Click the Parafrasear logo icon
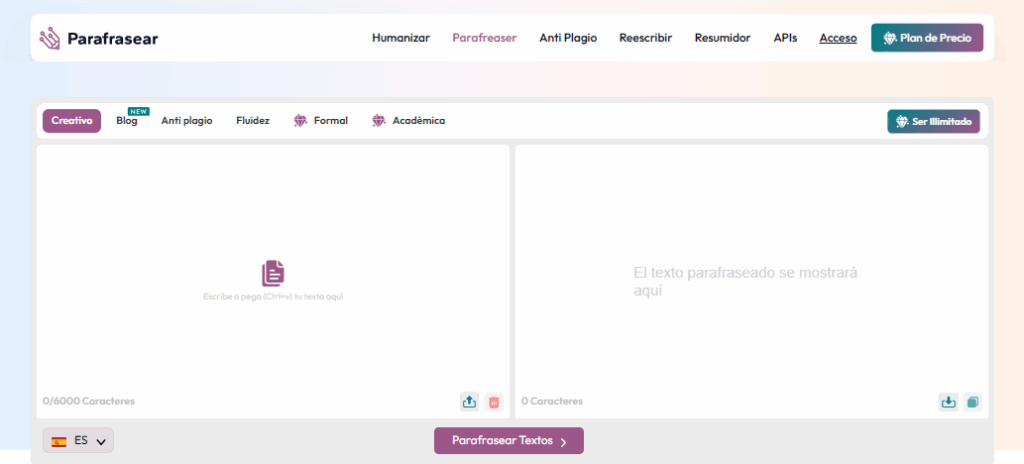This screenshot has width=1024, height=464. [x=50, y=38]
